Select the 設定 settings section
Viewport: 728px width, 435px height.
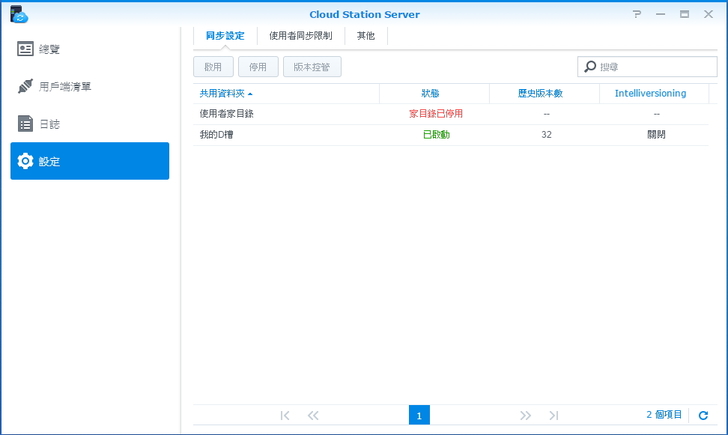pyautogui.click(x=90, y=161)
